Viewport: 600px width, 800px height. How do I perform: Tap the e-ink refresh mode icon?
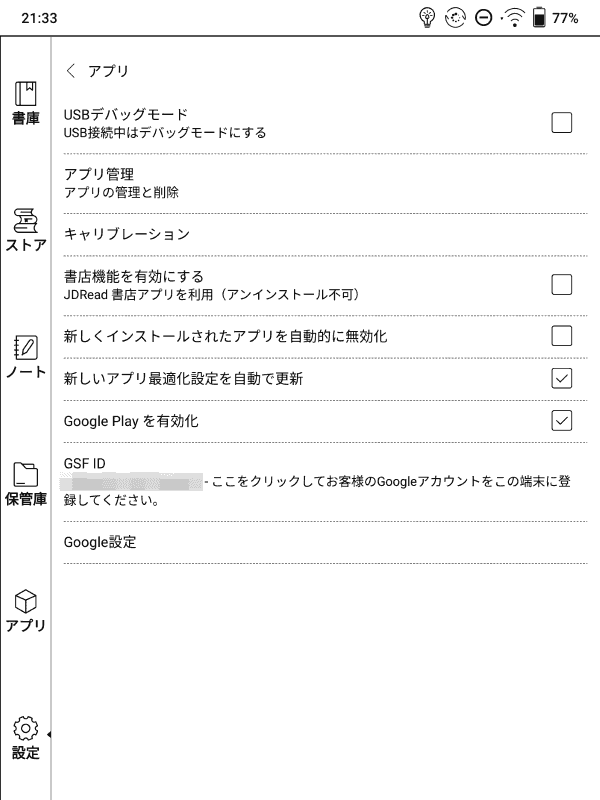pyautogui.click(x=456, y=16)
